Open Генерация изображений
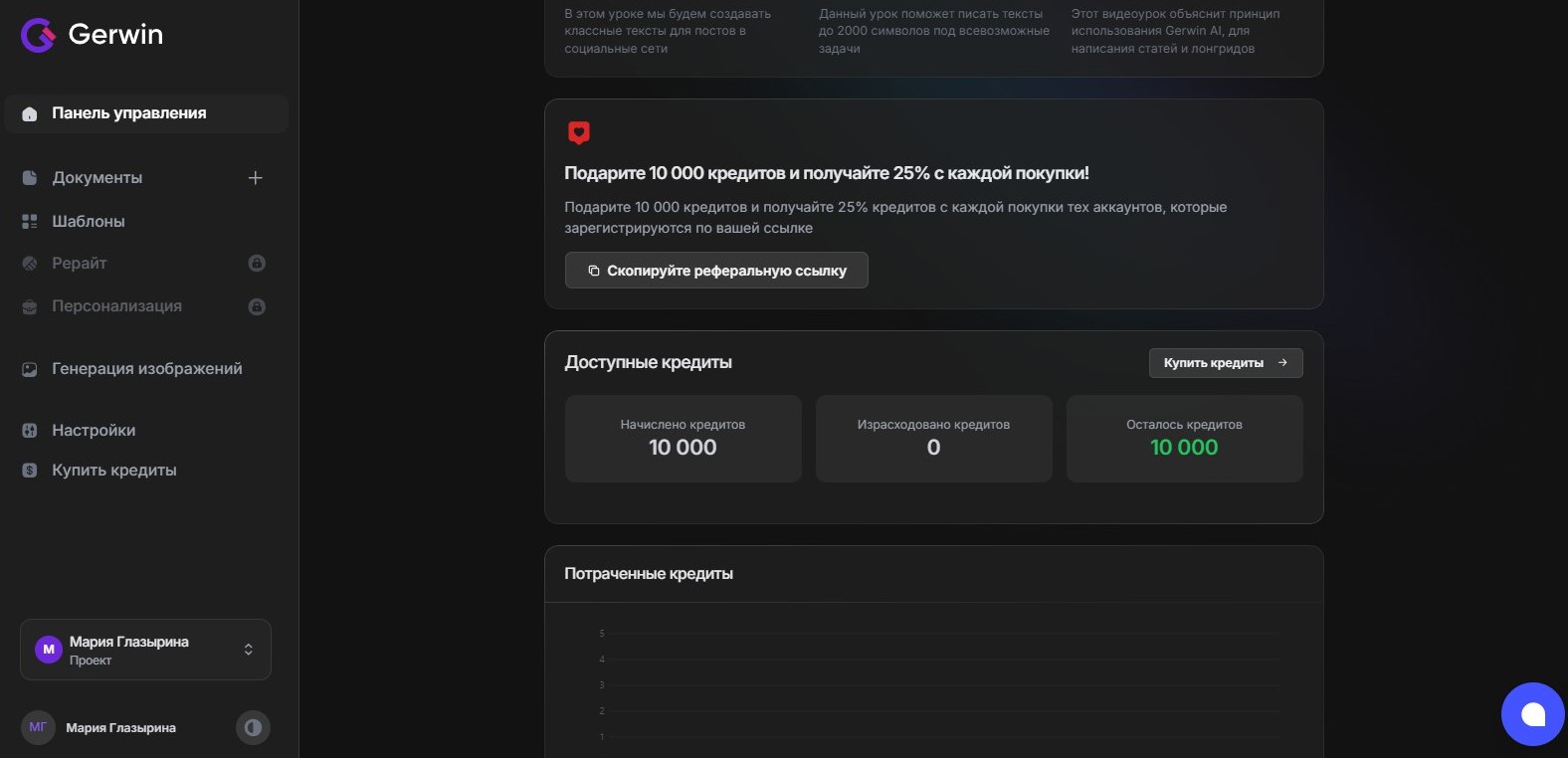Screen dimensions: 1568x758 click(147, 369)
